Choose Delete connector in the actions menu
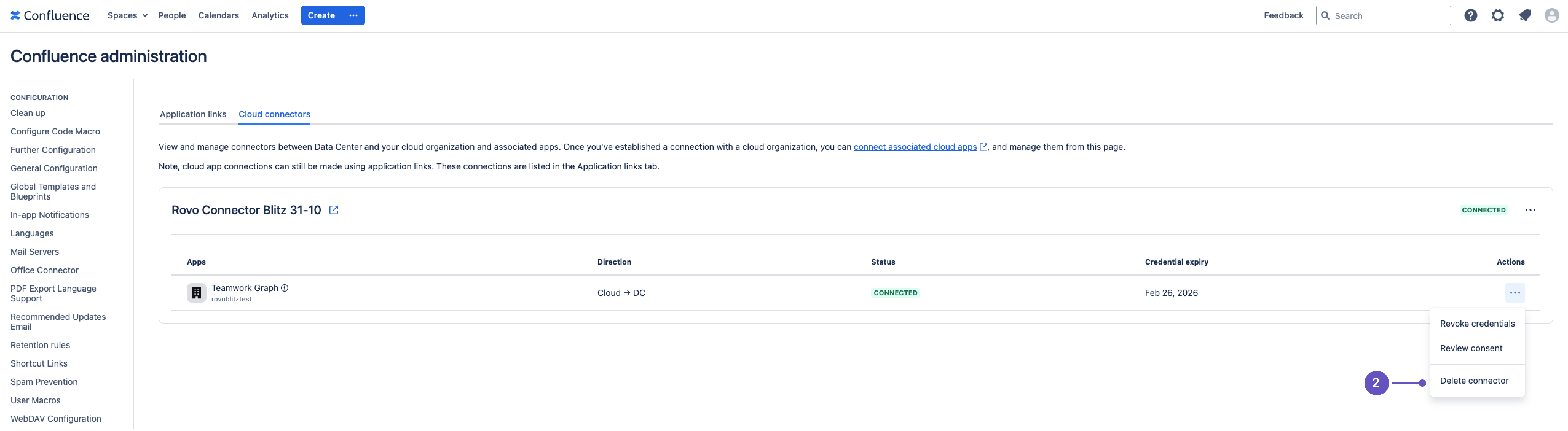The image size is (1568, 431). pos(1474,380)
